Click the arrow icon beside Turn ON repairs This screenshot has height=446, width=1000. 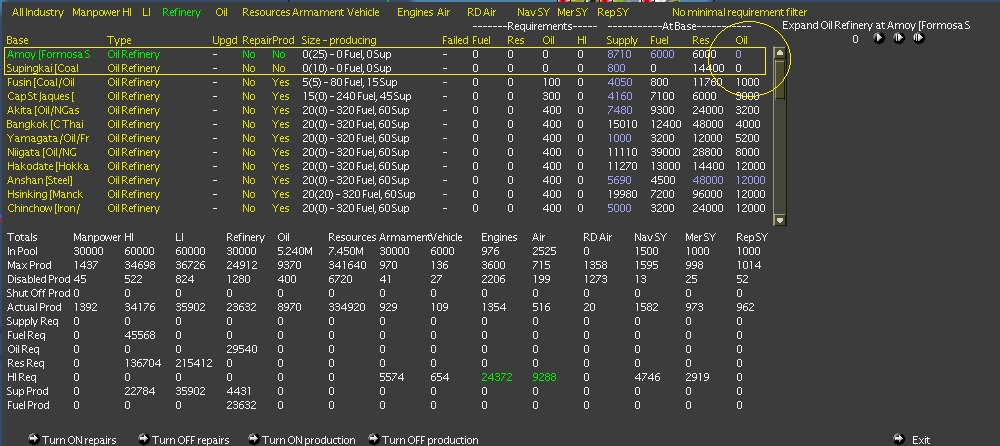click(34, 439)
